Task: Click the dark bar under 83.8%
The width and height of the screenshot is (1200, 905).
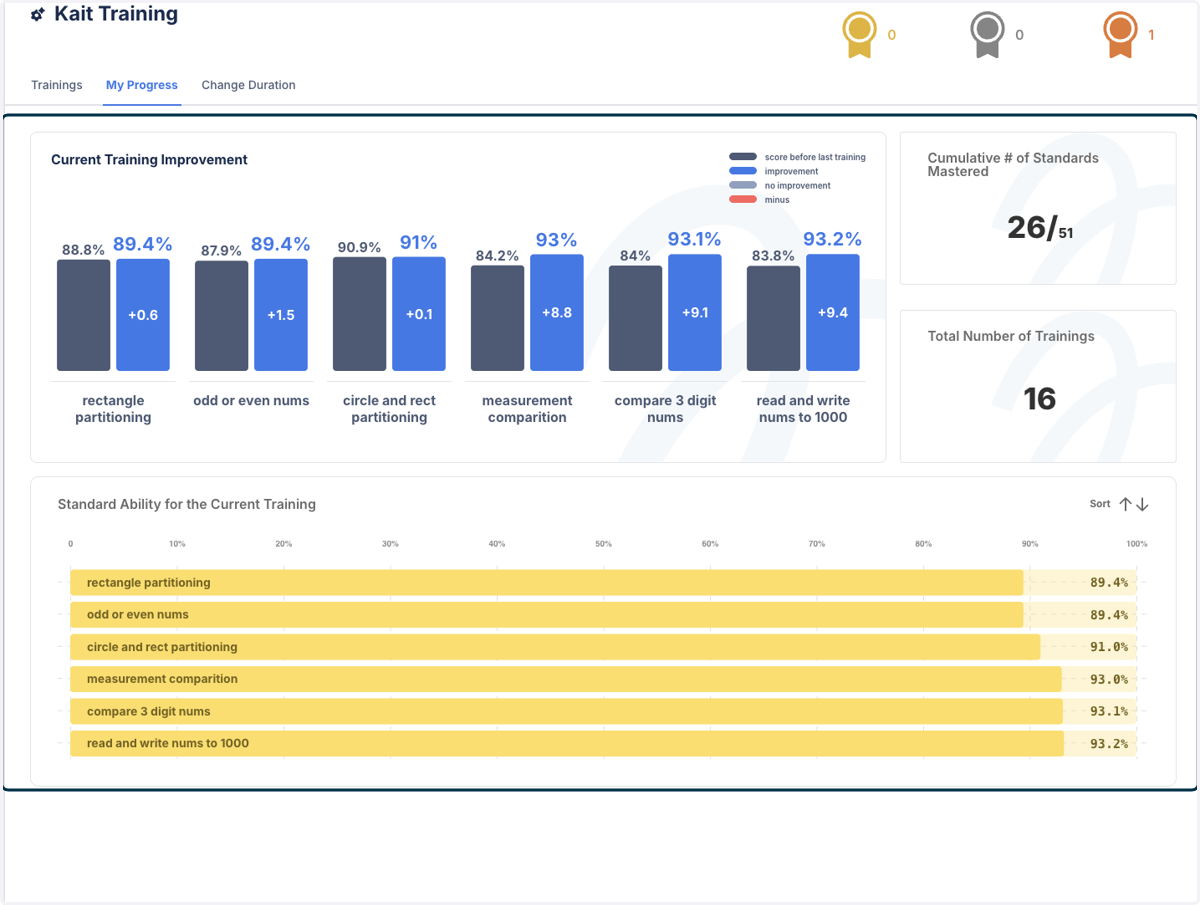Action: point(774,319)
